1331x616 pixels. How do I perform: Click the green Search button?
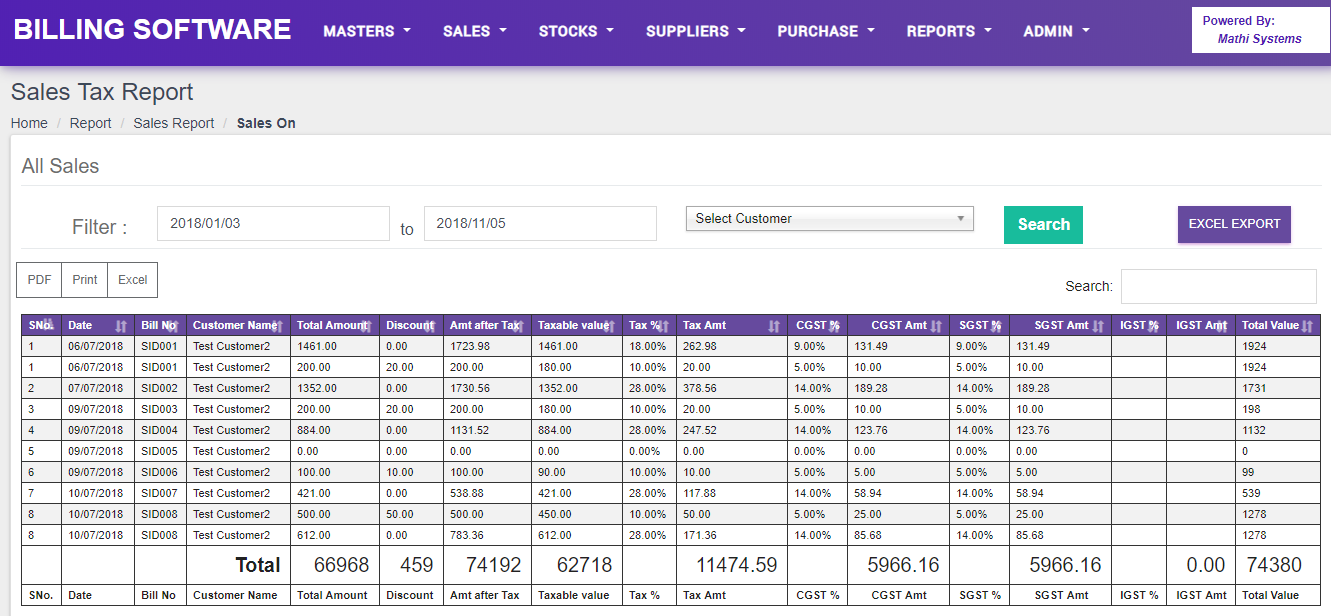[1043, 224]
